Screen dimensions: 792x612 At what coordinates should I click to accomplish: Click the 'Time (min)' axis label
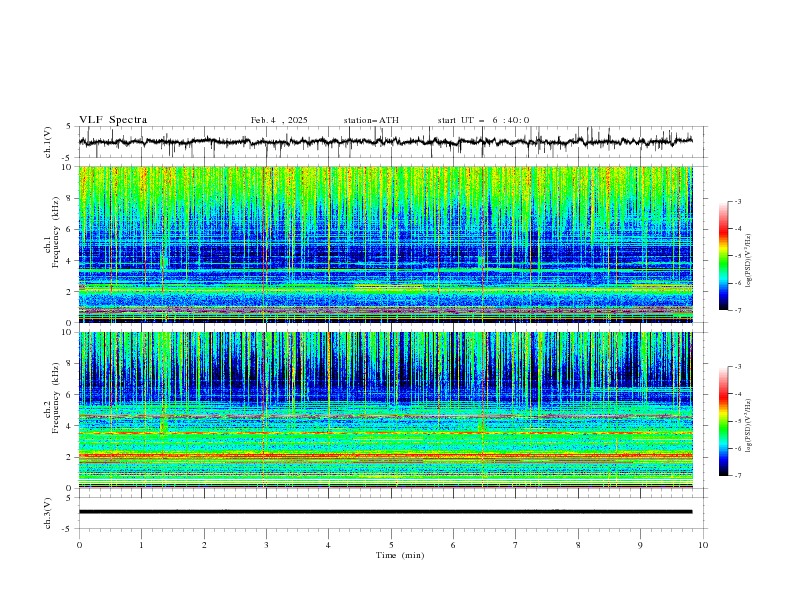pyautogui.click(x=400, y=555)
